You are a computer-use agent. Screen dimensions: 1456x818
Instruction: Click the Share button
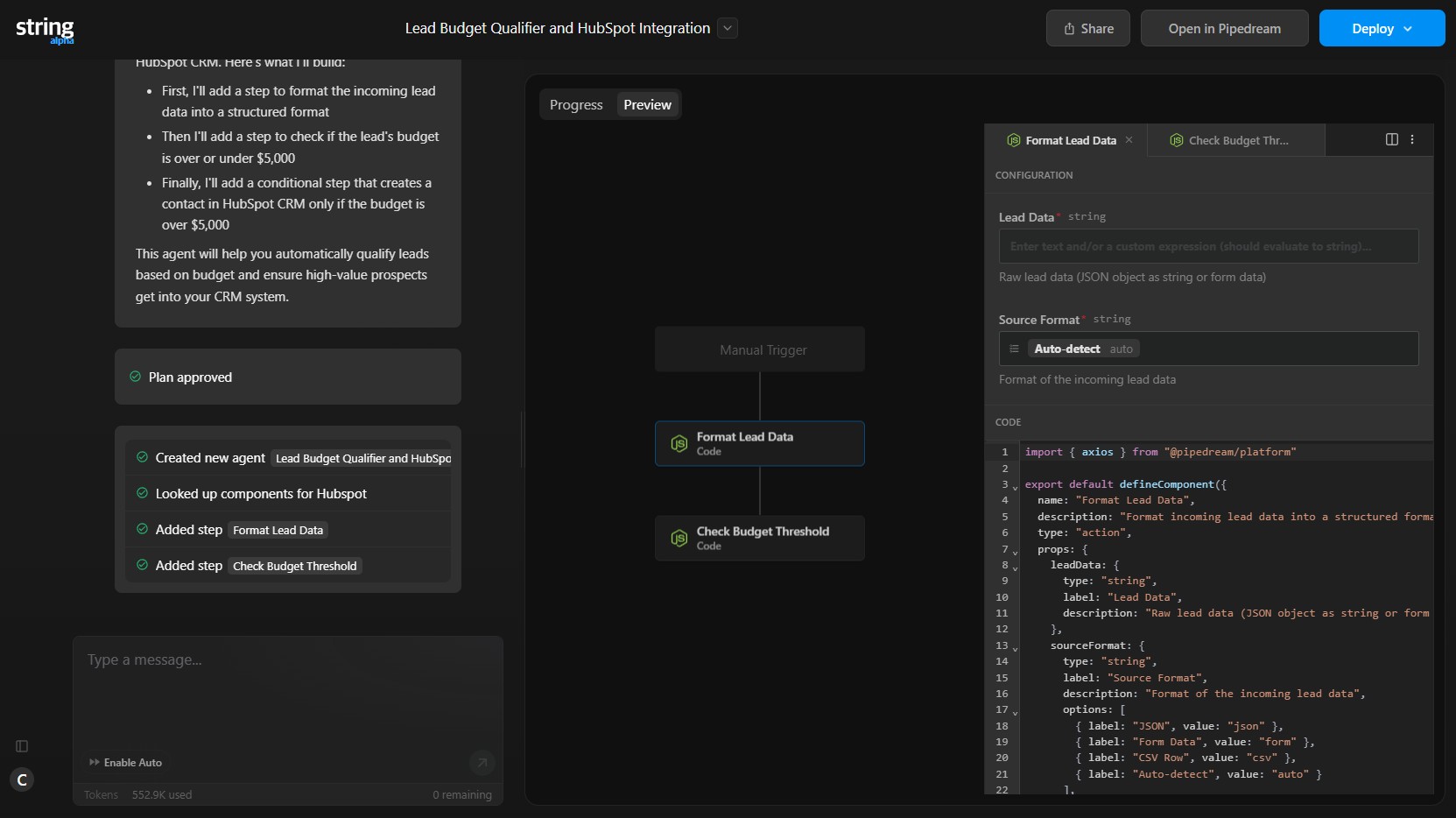[1088, 28]
